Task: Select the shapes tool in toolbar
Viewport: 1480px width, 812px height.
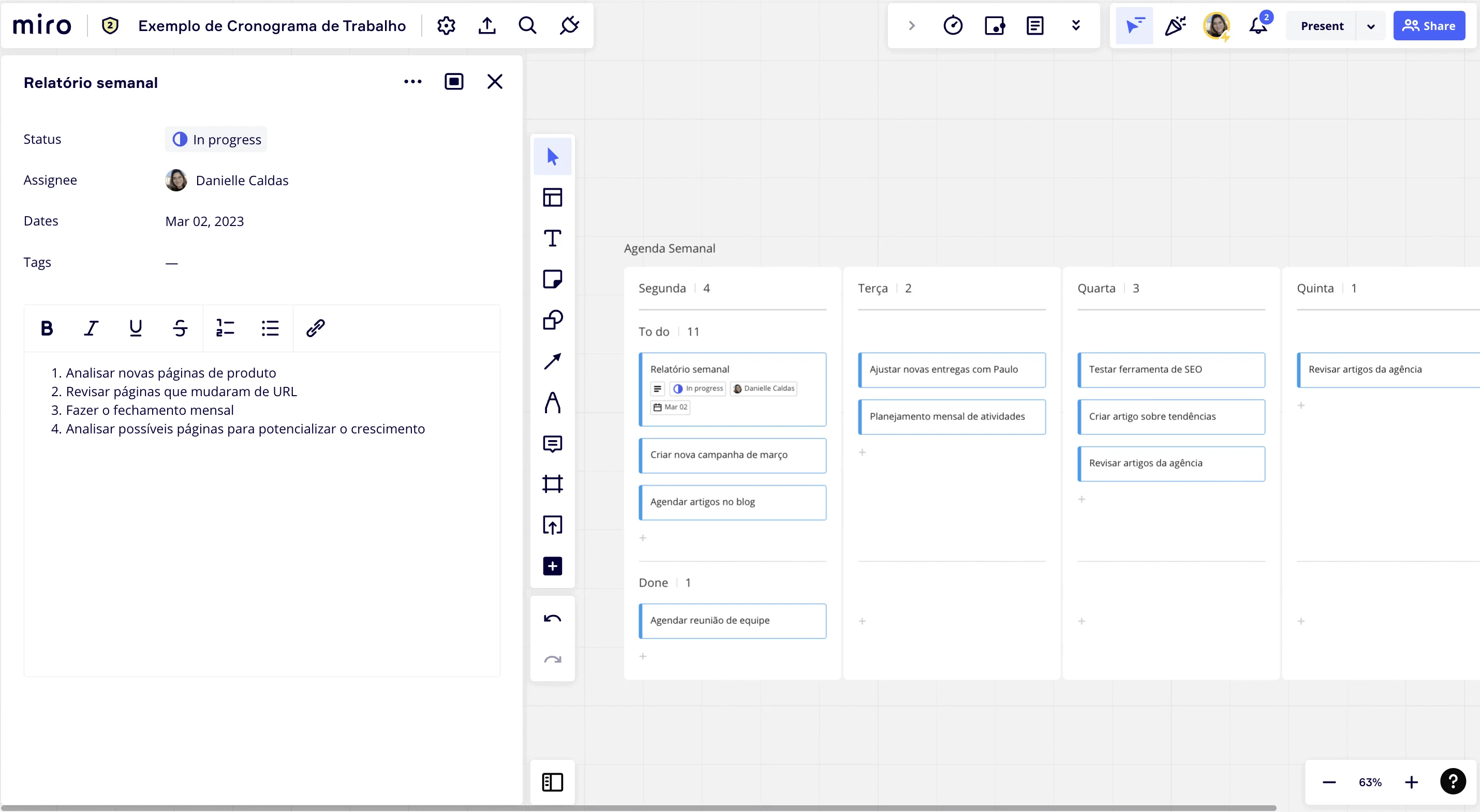Action: click(x=552, y=320)
